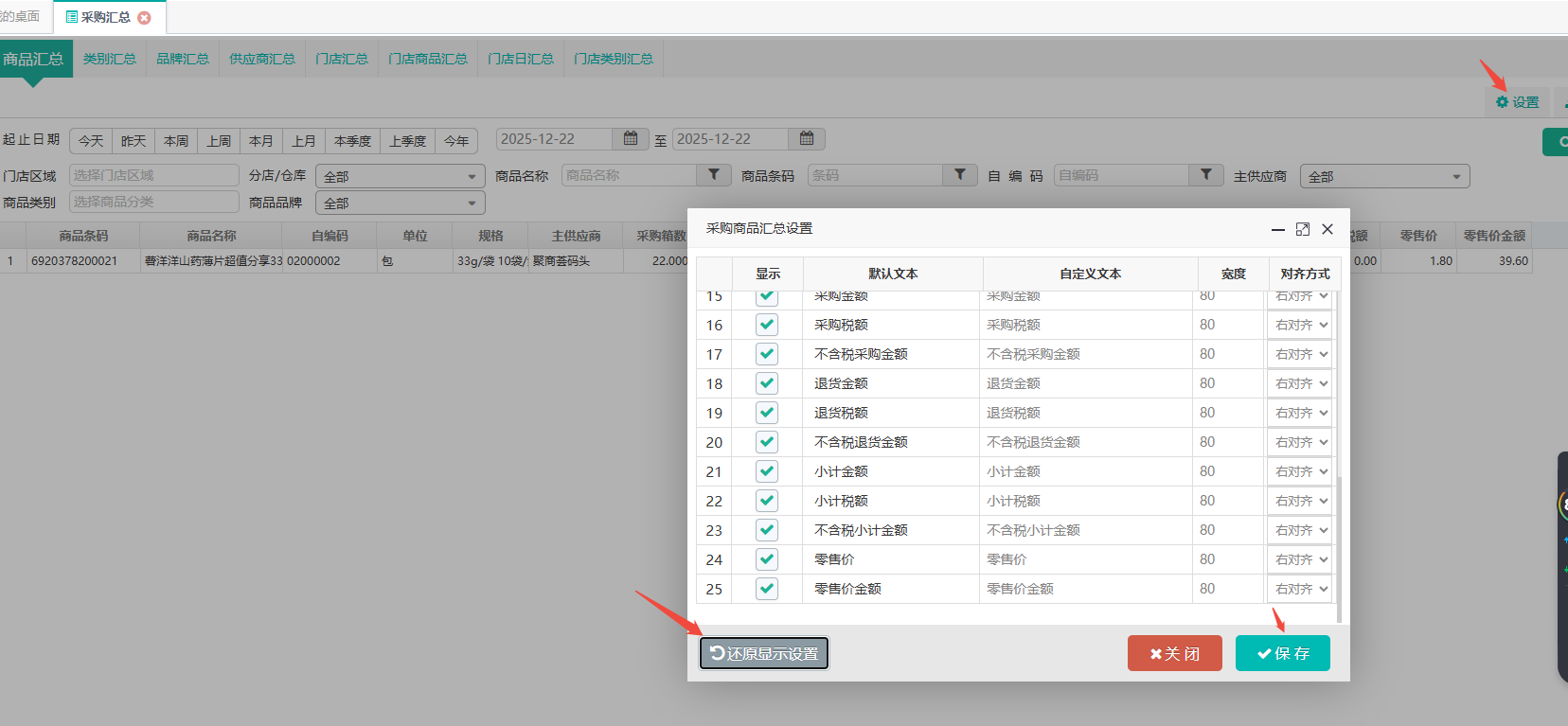The image size is (1568, 726).
Task: Click the self-code filter funnel icon
Action: pyautogui.click(x=1206, y=175)
